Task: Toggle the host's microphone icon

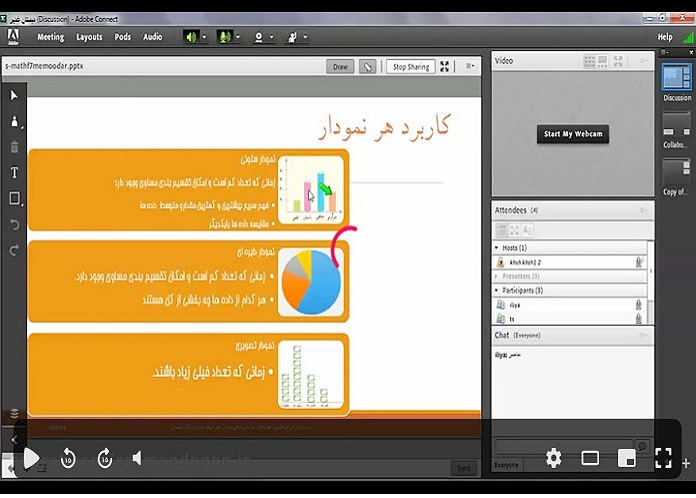Action: [x=639, y=262]
